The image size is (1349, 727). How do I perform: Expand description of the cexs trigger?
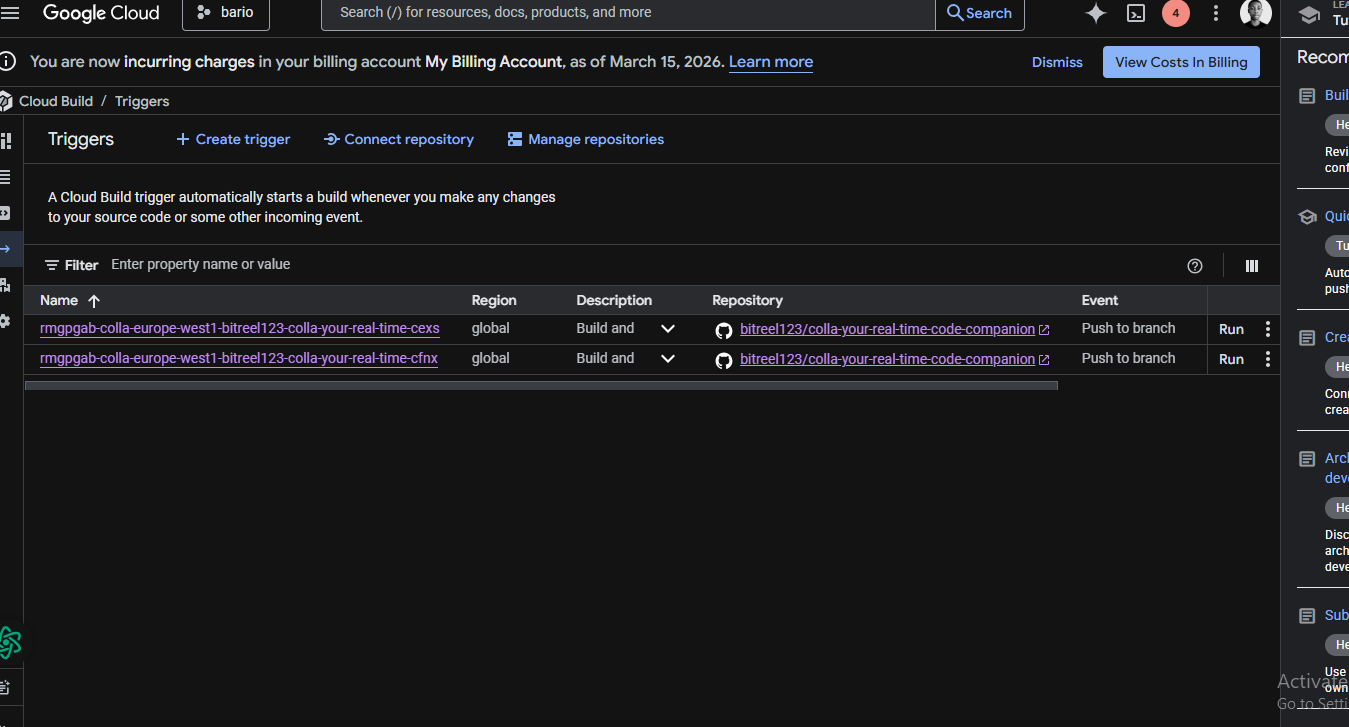668,329
